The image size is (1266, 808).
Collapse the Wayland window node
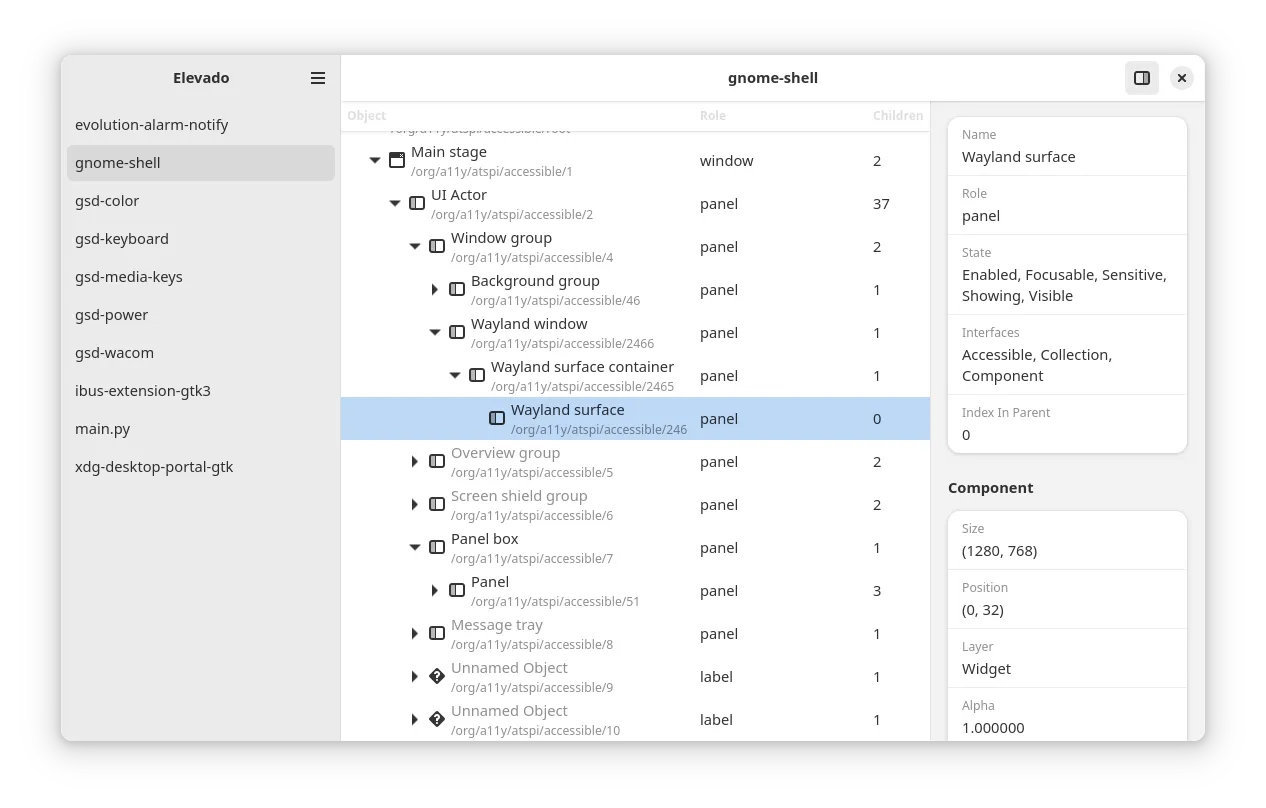[x=435, y=332]
